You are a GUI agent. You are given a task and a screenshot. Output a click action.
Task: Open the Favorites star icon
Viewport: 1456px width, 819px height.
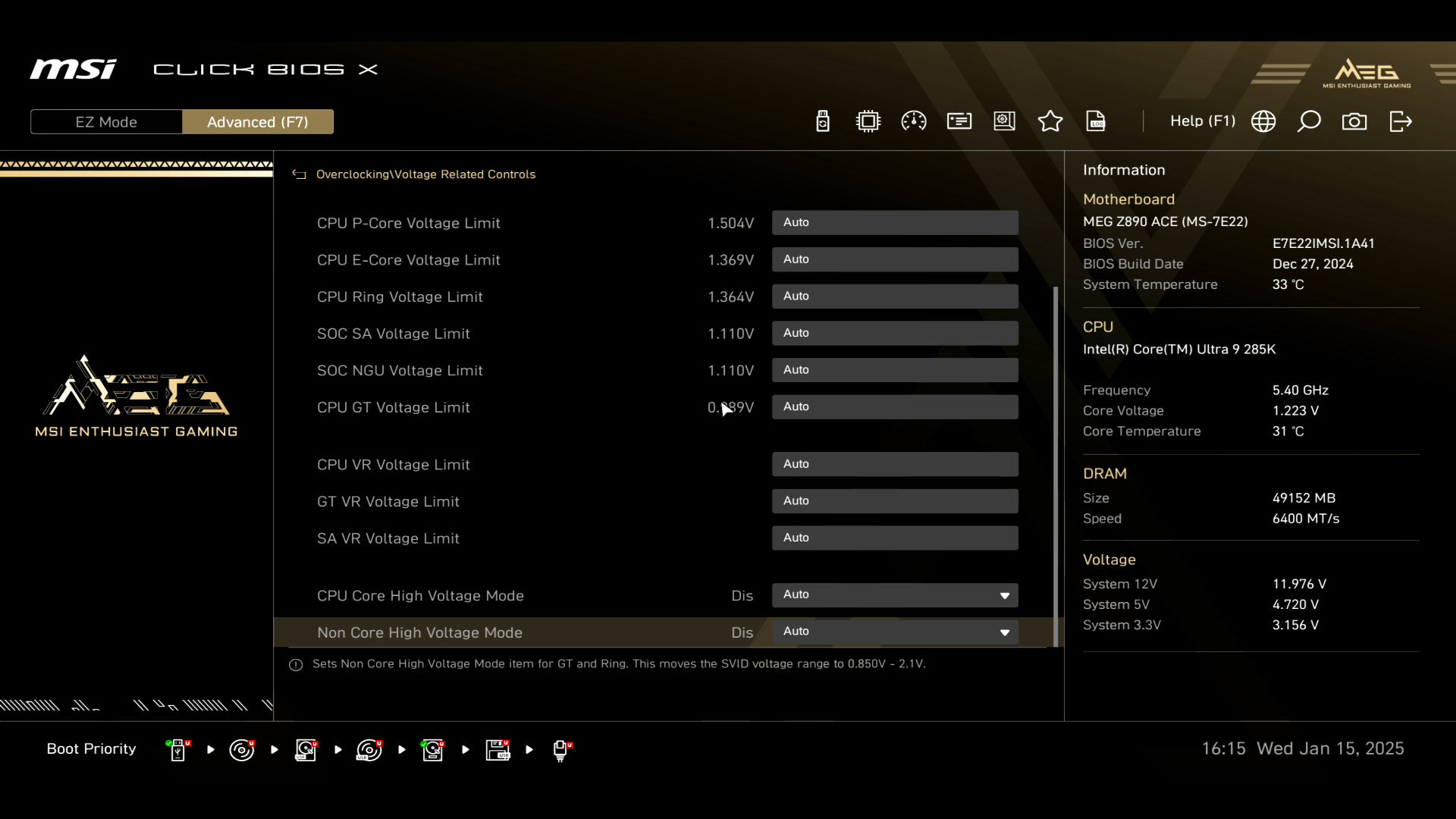tap(1050, 121)
